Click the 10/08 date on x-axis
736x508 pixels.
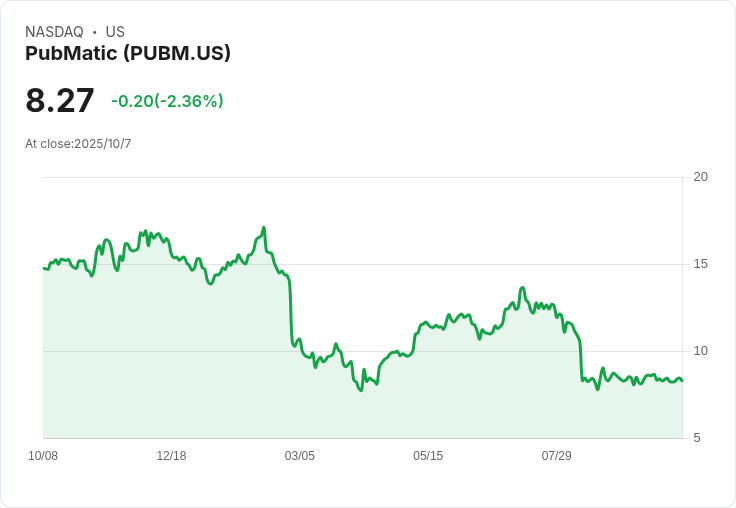point(43,456)
